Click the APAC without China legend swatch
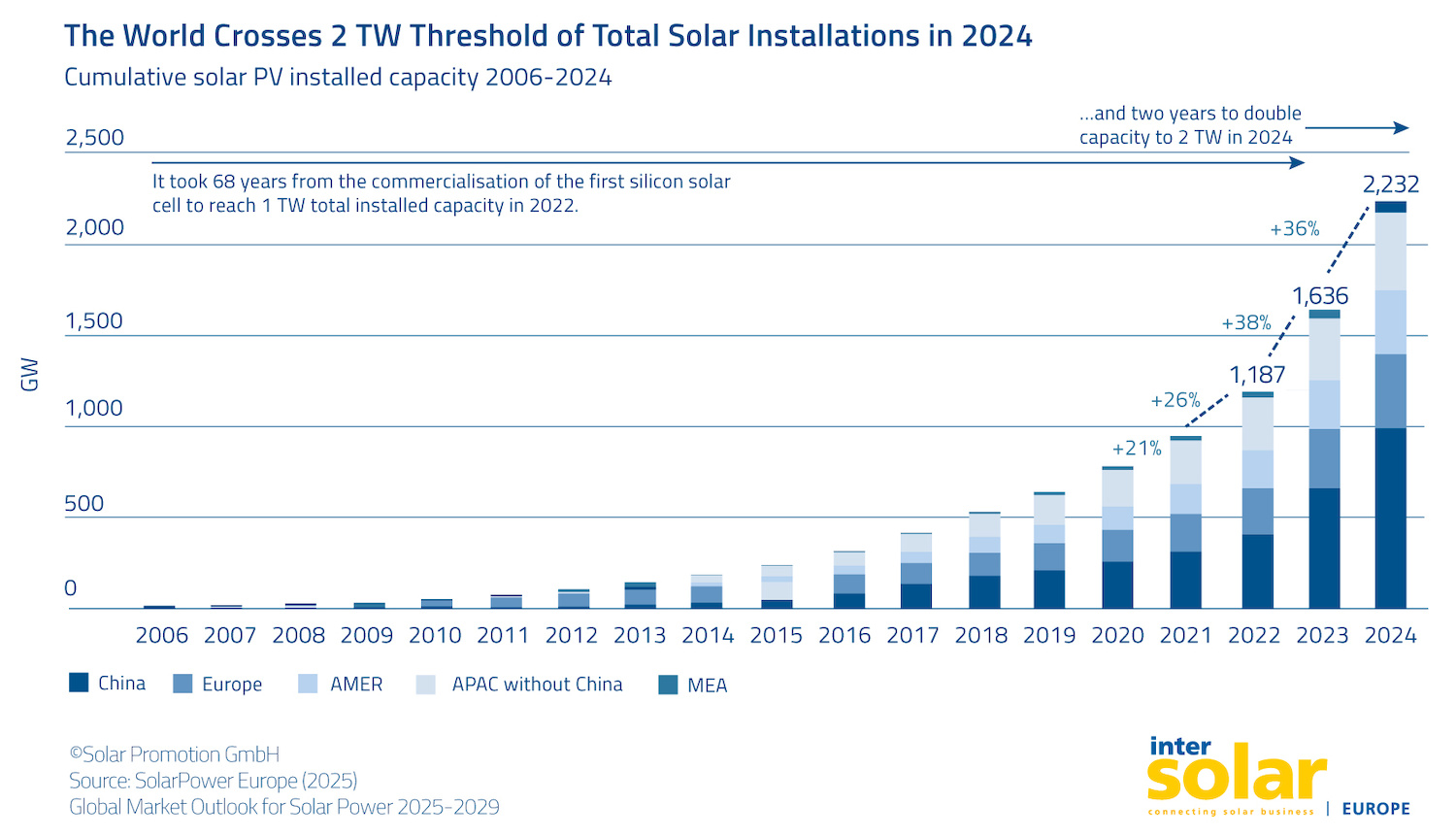 click(425, 685)
